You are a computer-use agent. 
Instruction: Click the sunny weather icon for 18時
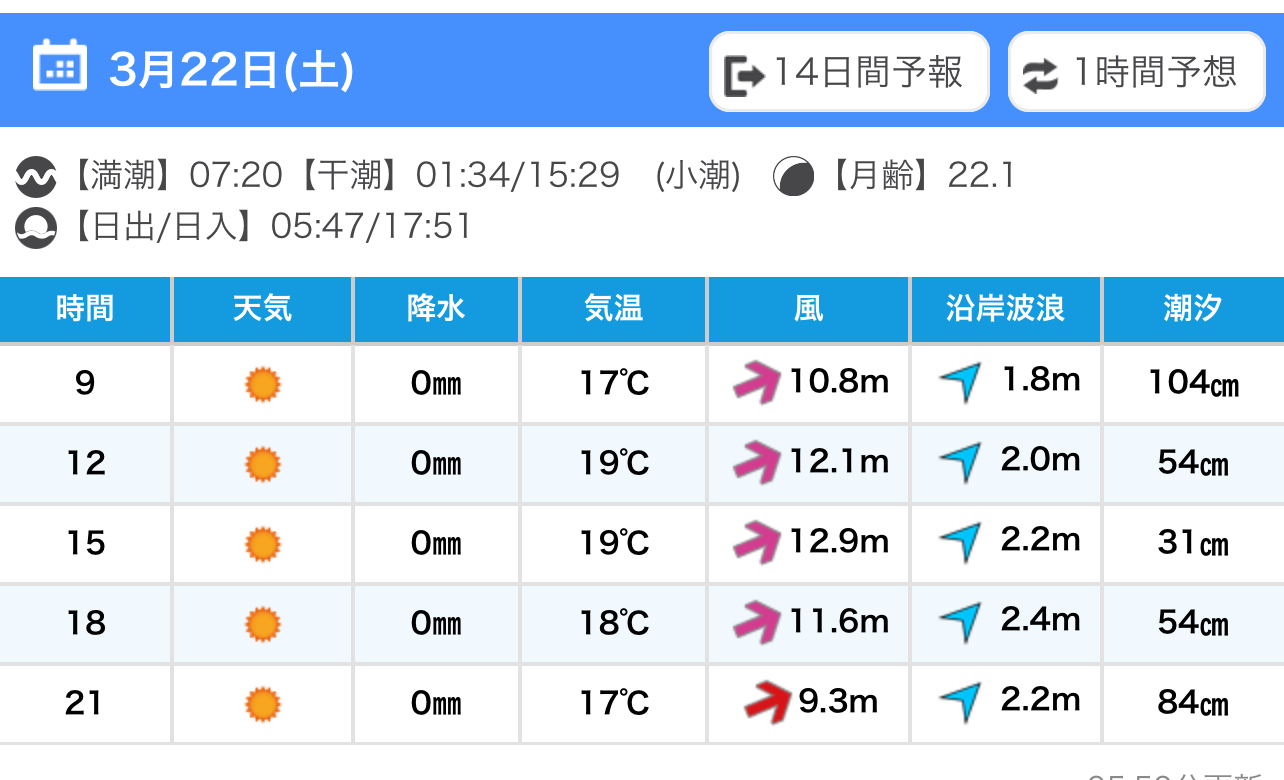tap(263, 624)
